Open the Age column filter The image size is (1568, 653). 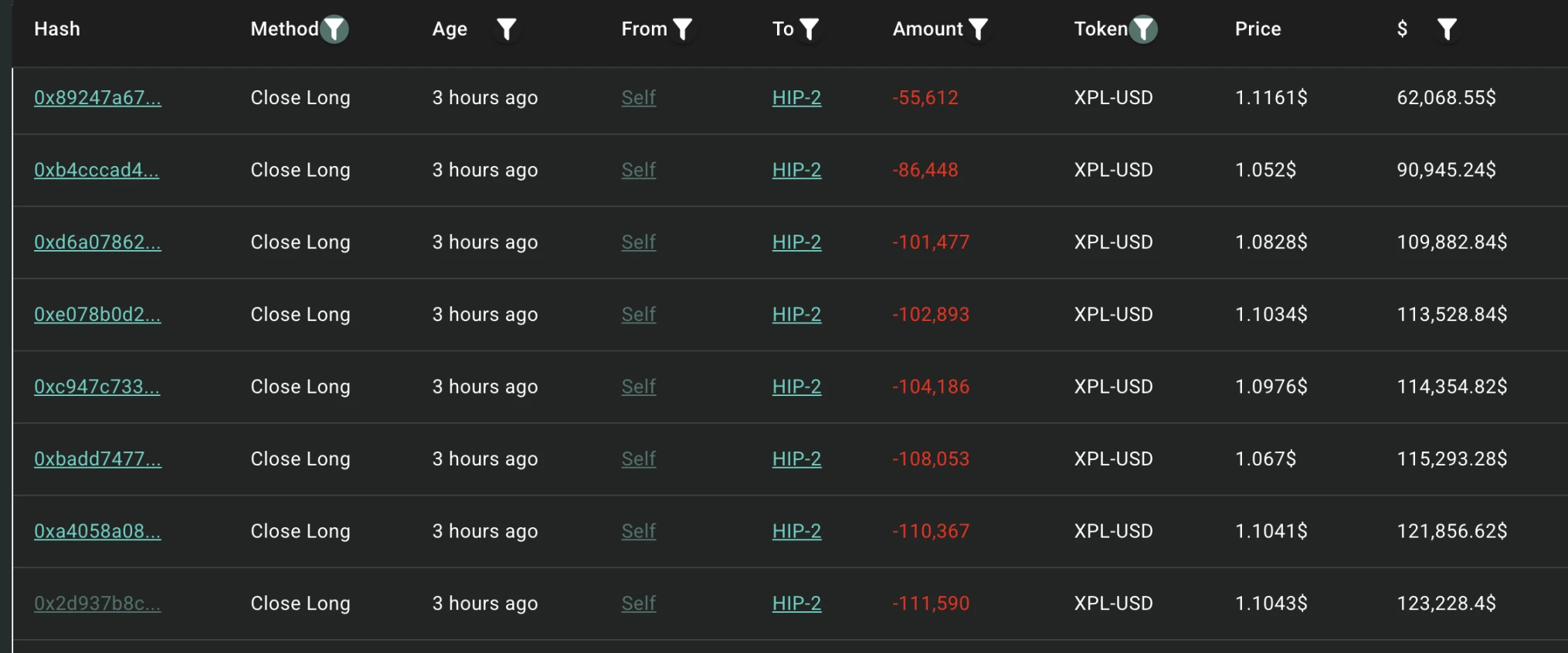point(506,29)
